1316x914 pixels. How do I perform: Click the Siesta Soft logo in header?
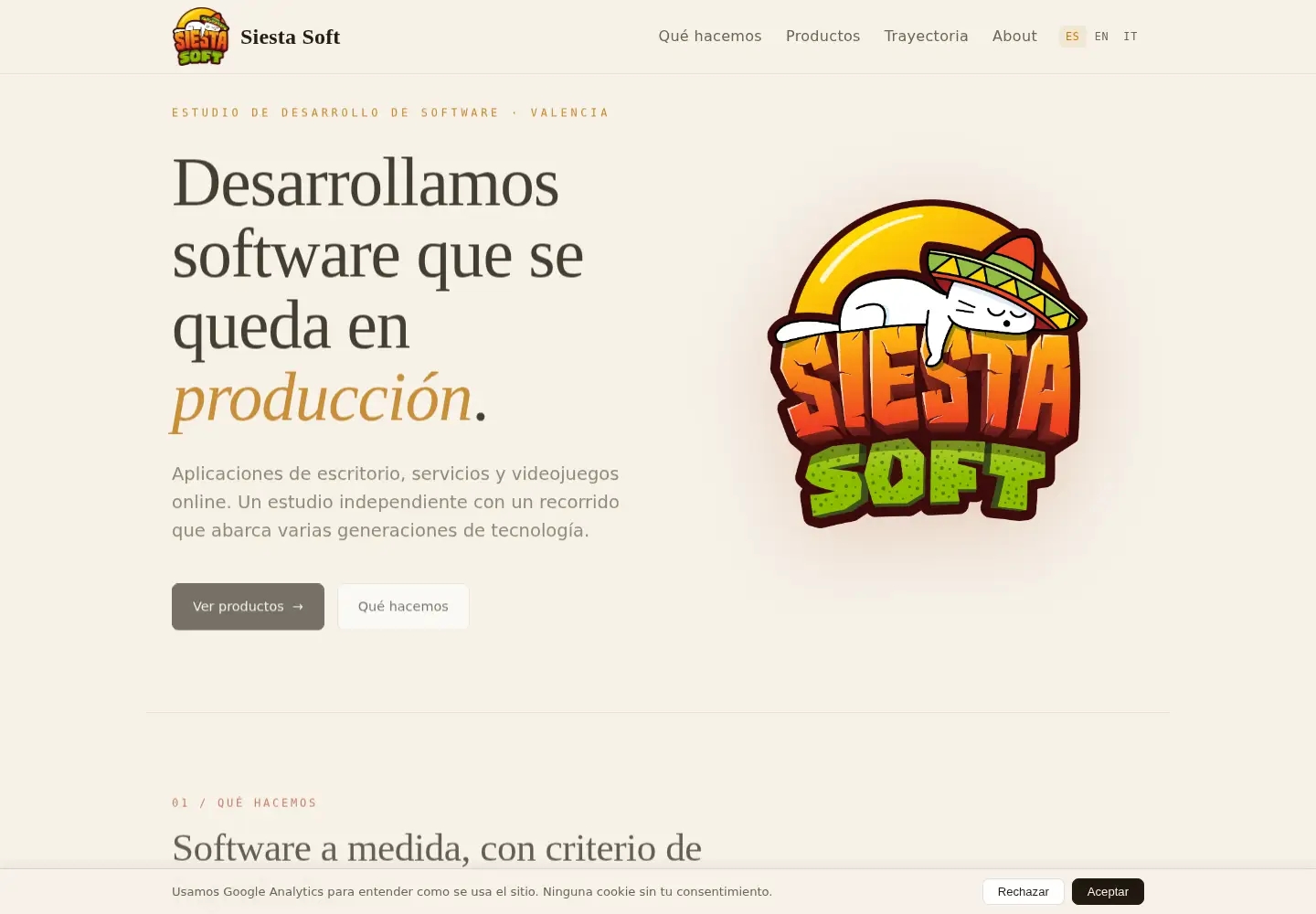(x=201, y=37)
